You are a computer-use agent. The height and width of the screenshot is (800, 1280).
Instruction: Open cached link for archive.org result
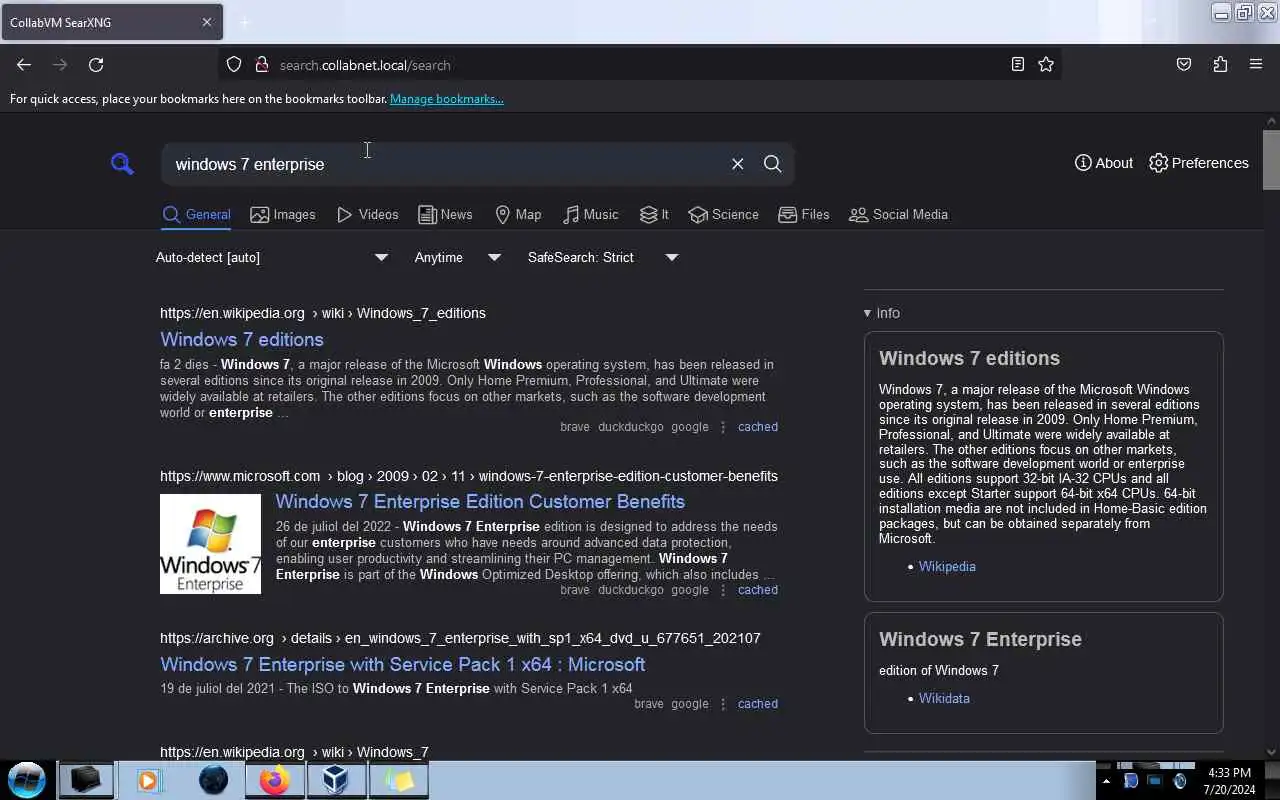(758, 704)
